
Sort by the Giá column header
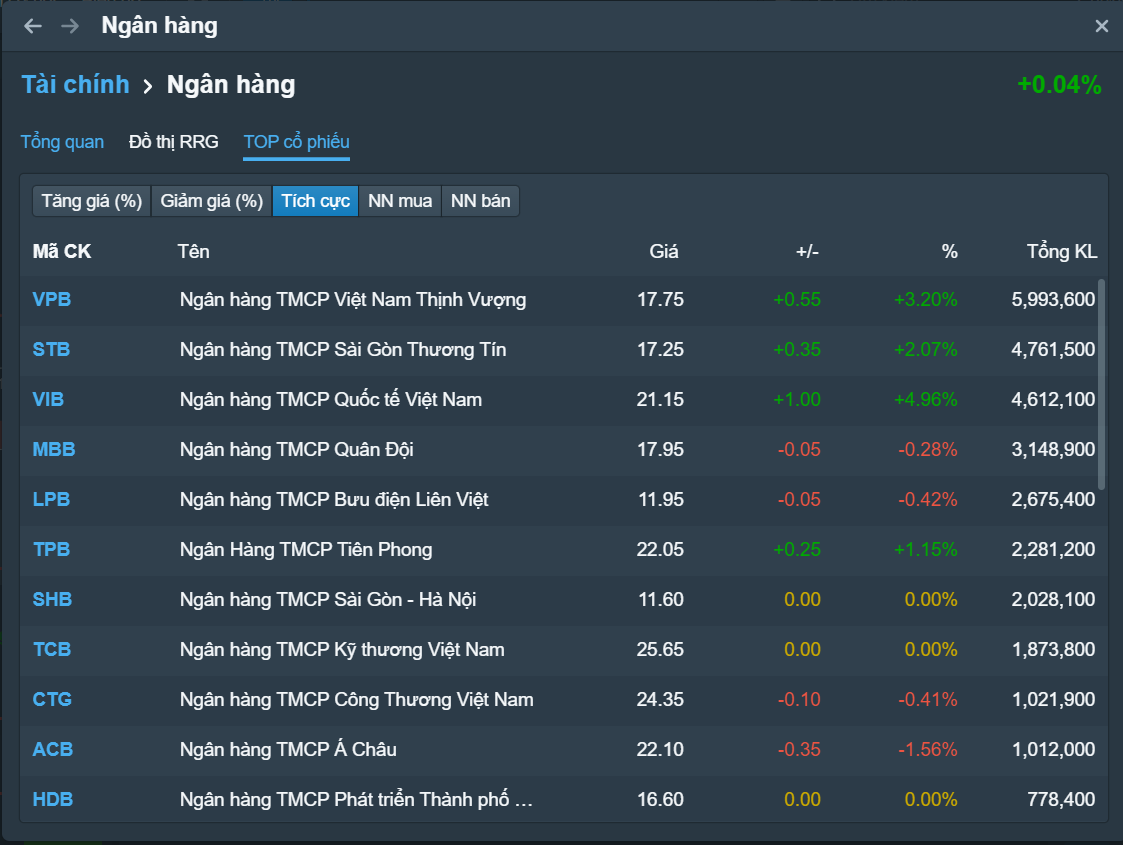point(663,251)
